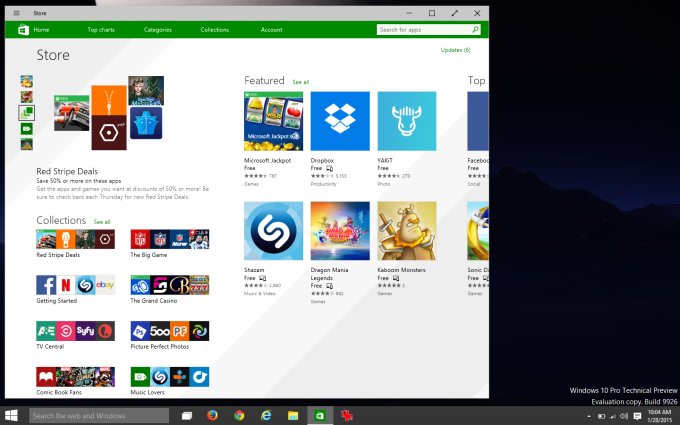Click the Store logo in green bar
The width and height of the screenshot is (680, 425).
pos(22,30)
